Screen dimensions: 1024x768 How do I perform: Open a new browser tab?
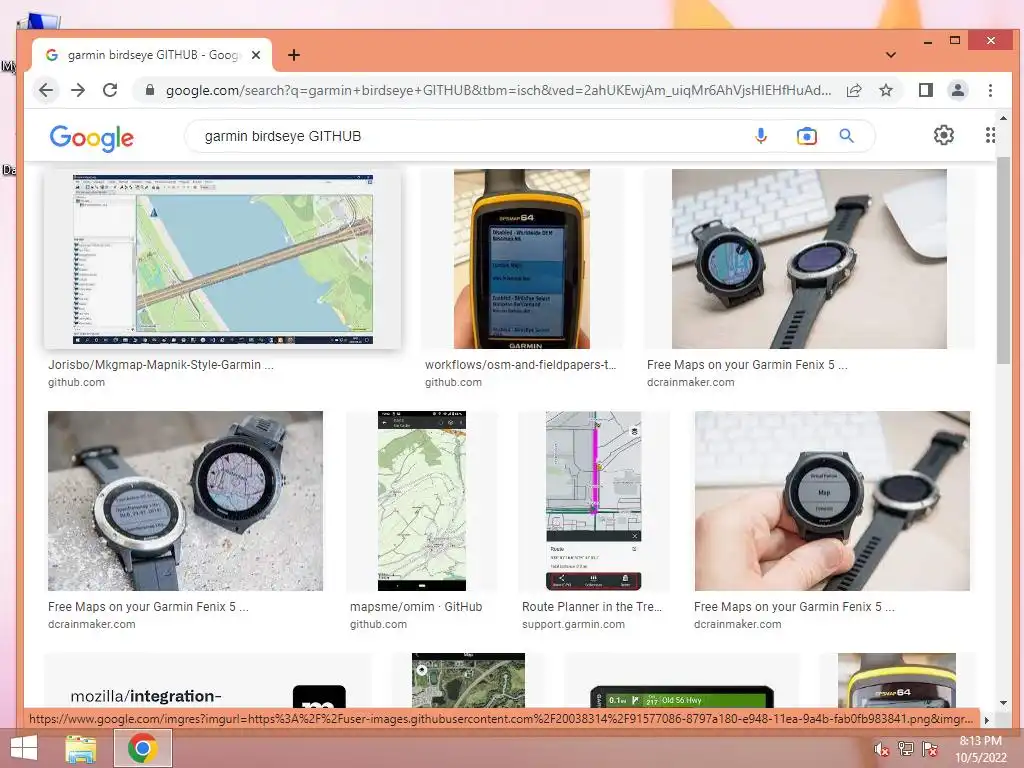[294, 55]
